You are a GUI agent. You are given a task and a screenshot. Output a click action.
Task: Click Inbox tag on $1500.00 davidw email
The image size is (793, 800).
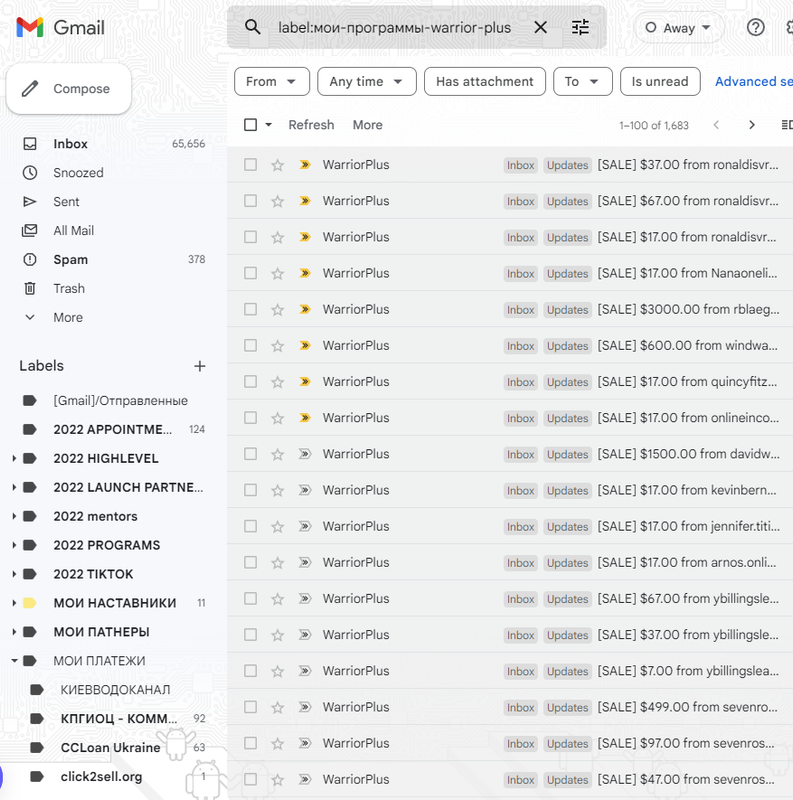[x=521, y=455]
